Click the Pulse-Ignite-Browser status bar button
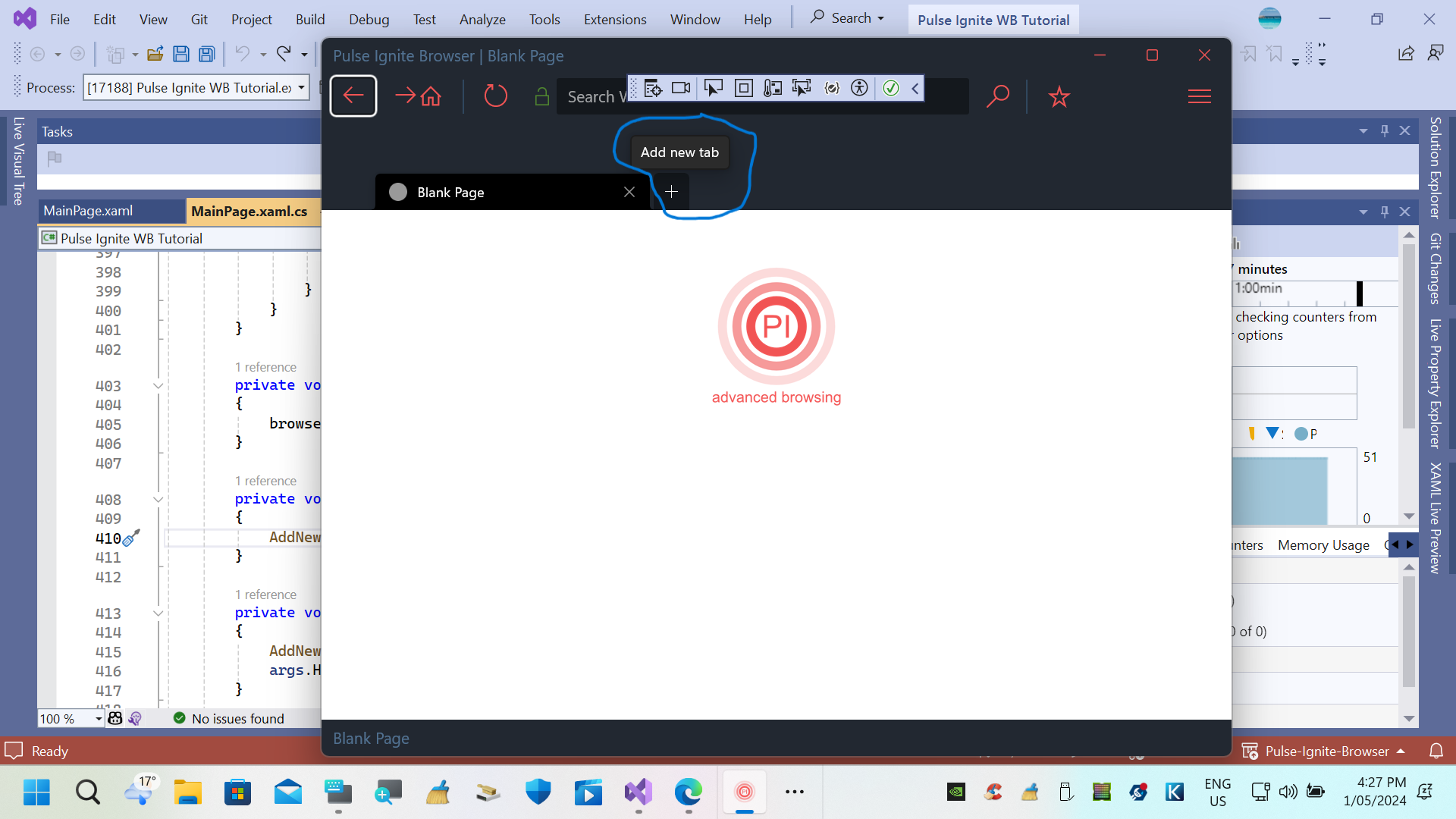Screen dimensions: 1456x819 tap(1326, 751)
